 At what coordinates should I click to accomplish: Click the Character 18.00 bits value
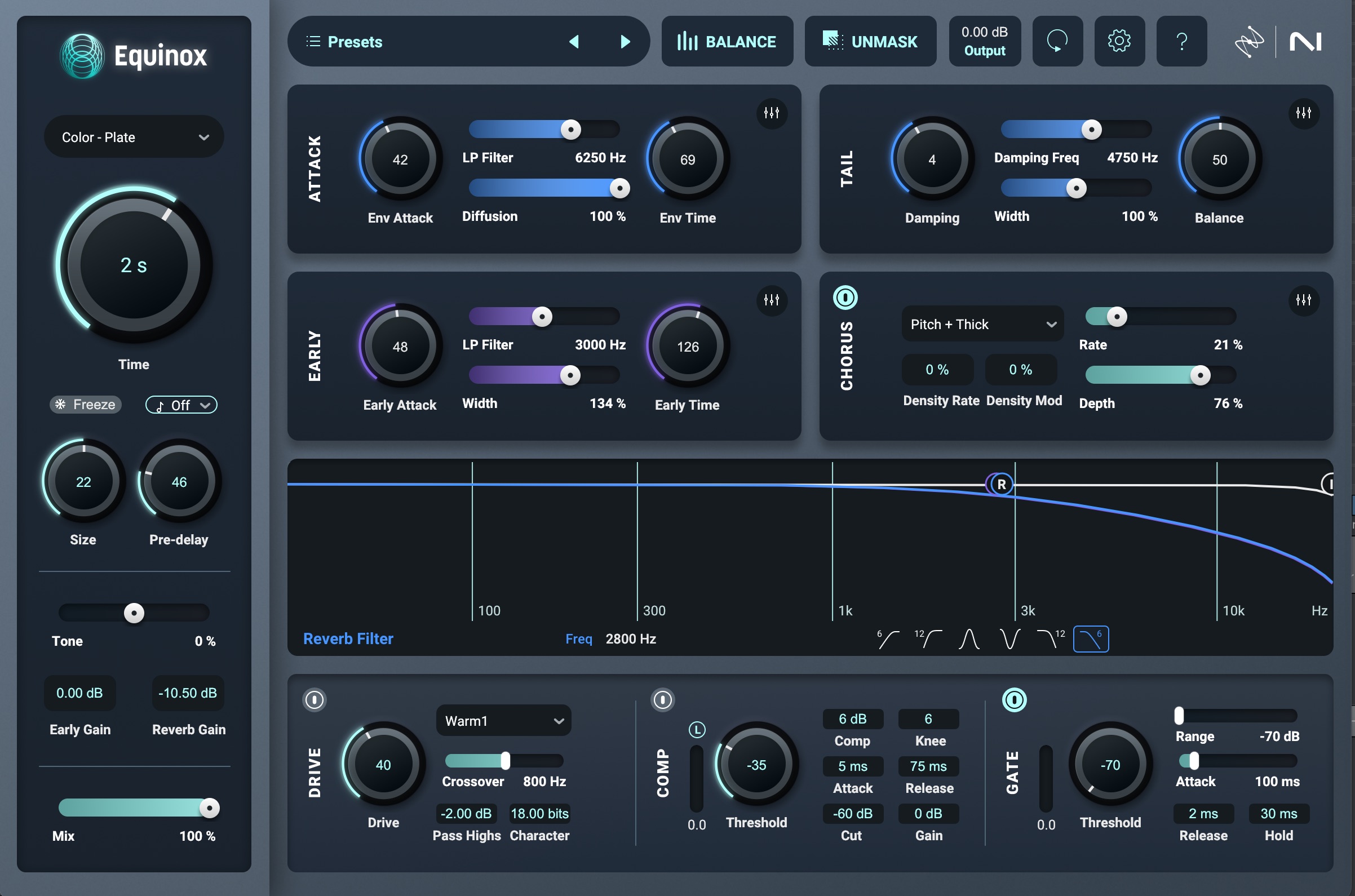click(x=539, y=813)
